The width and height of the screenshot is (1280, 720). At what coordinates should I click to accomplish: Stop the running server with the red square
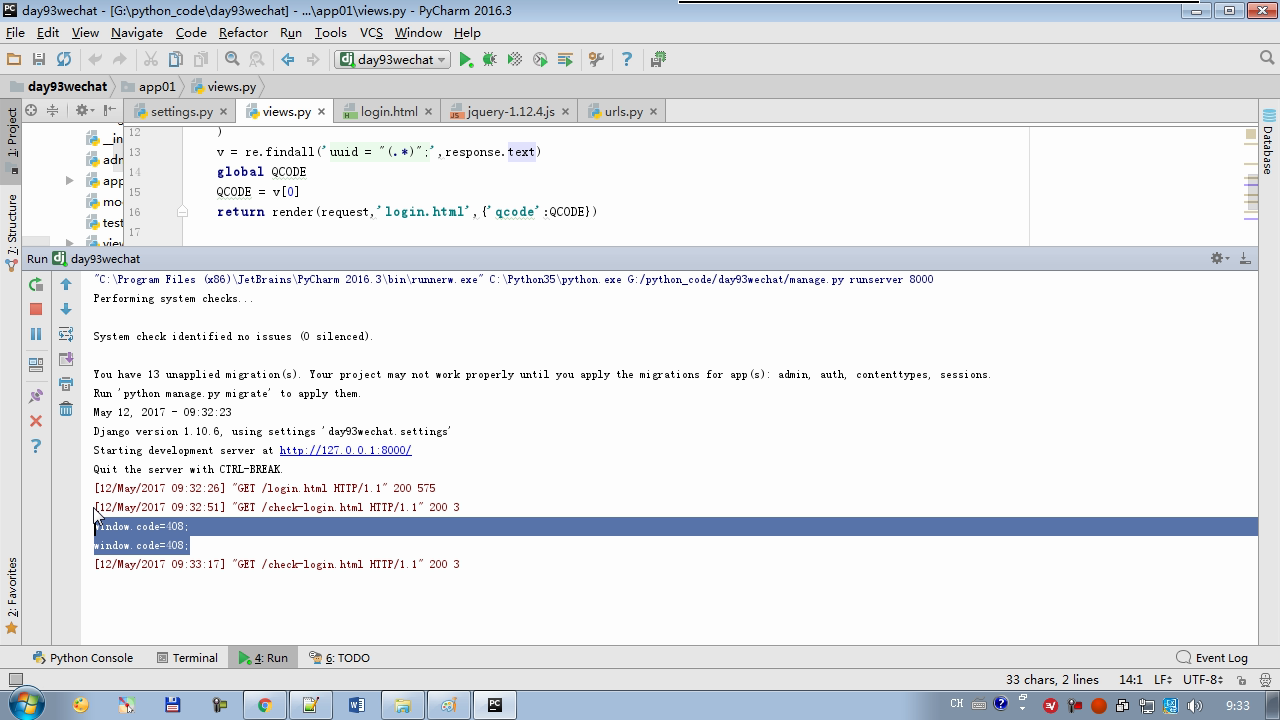click(36, 309)
